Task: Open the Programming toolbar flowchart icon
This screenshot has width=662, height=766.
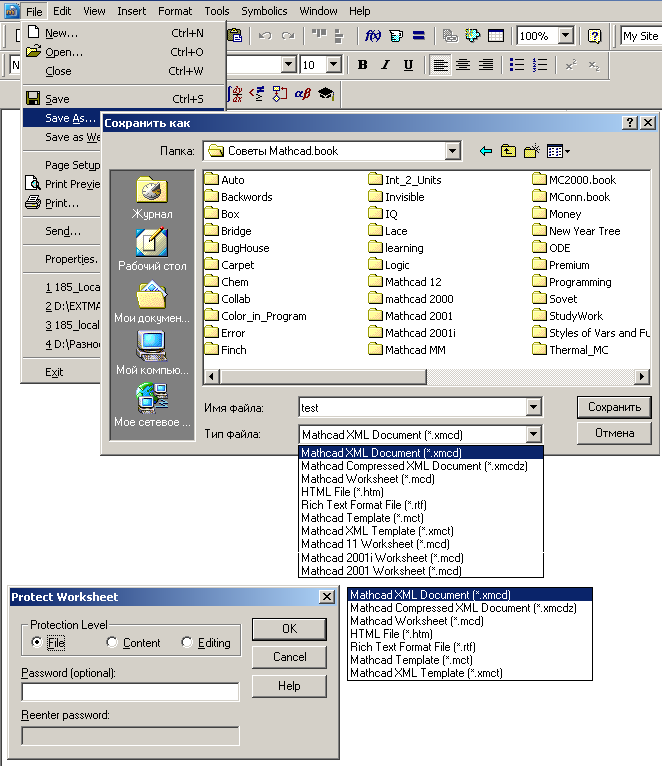Action: pos(279,94)
